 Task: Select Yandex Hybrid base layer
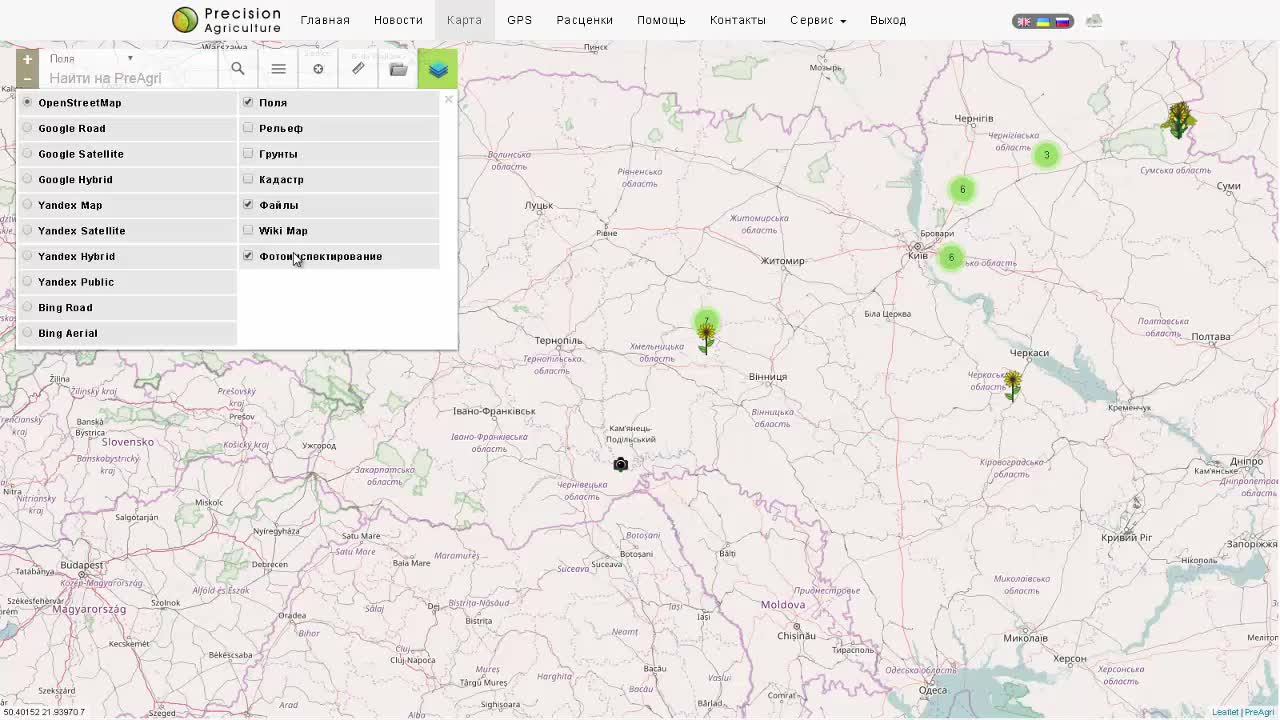click(127, 257)
